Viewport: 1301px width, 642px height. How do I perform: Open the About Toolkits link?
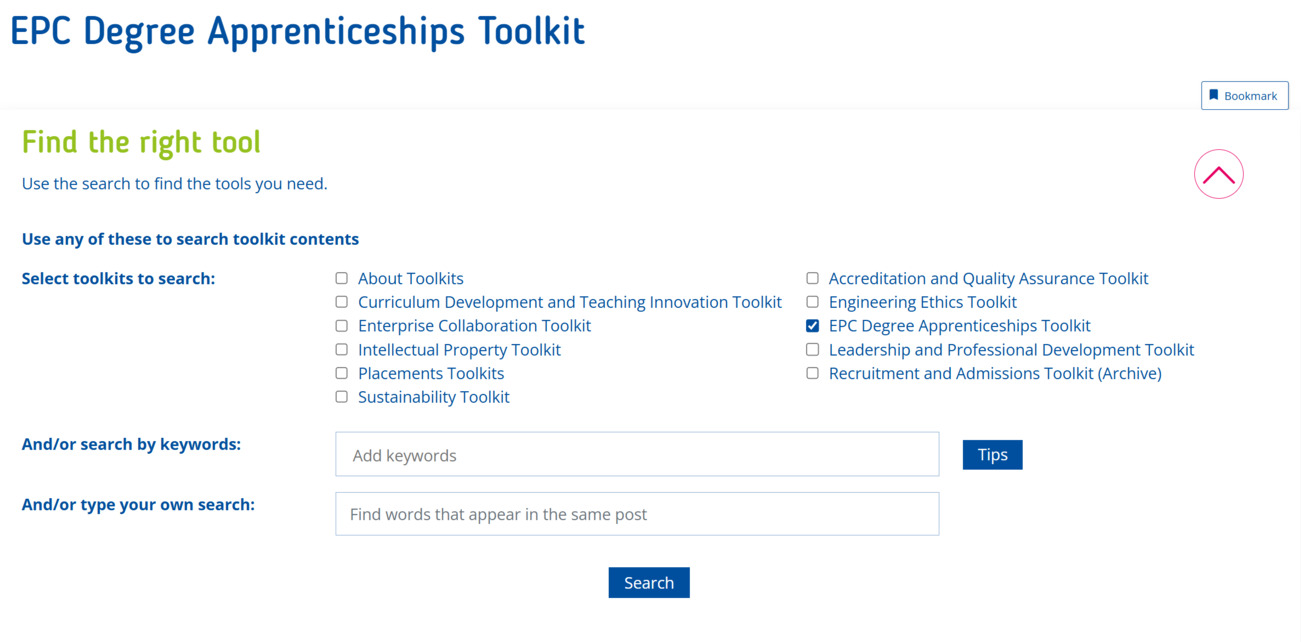[x=410, y=278]
